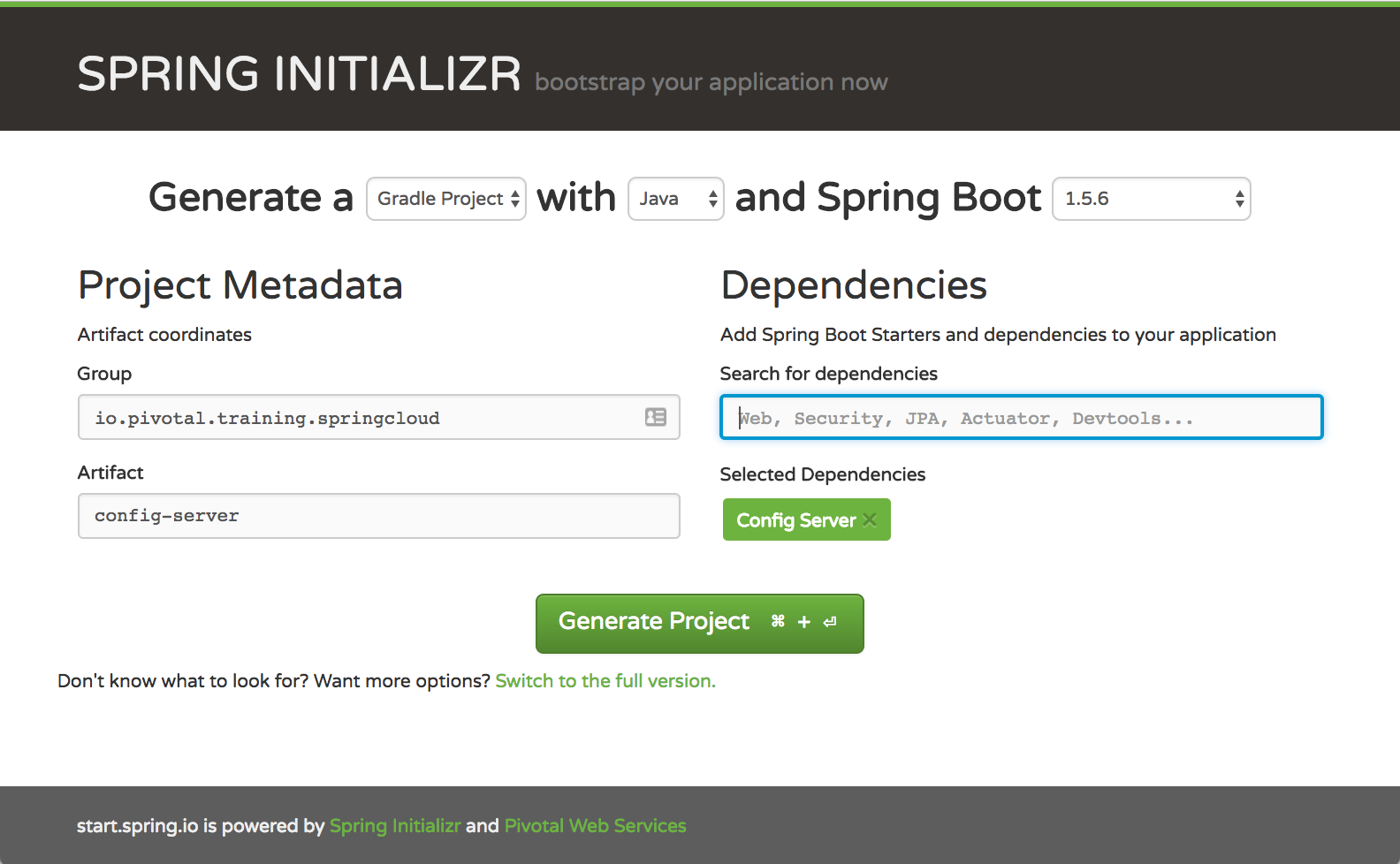This screenshot has width=1400, height=864.
Task: Remove the Config Server dependency via its X
Action: coord(870,520)
